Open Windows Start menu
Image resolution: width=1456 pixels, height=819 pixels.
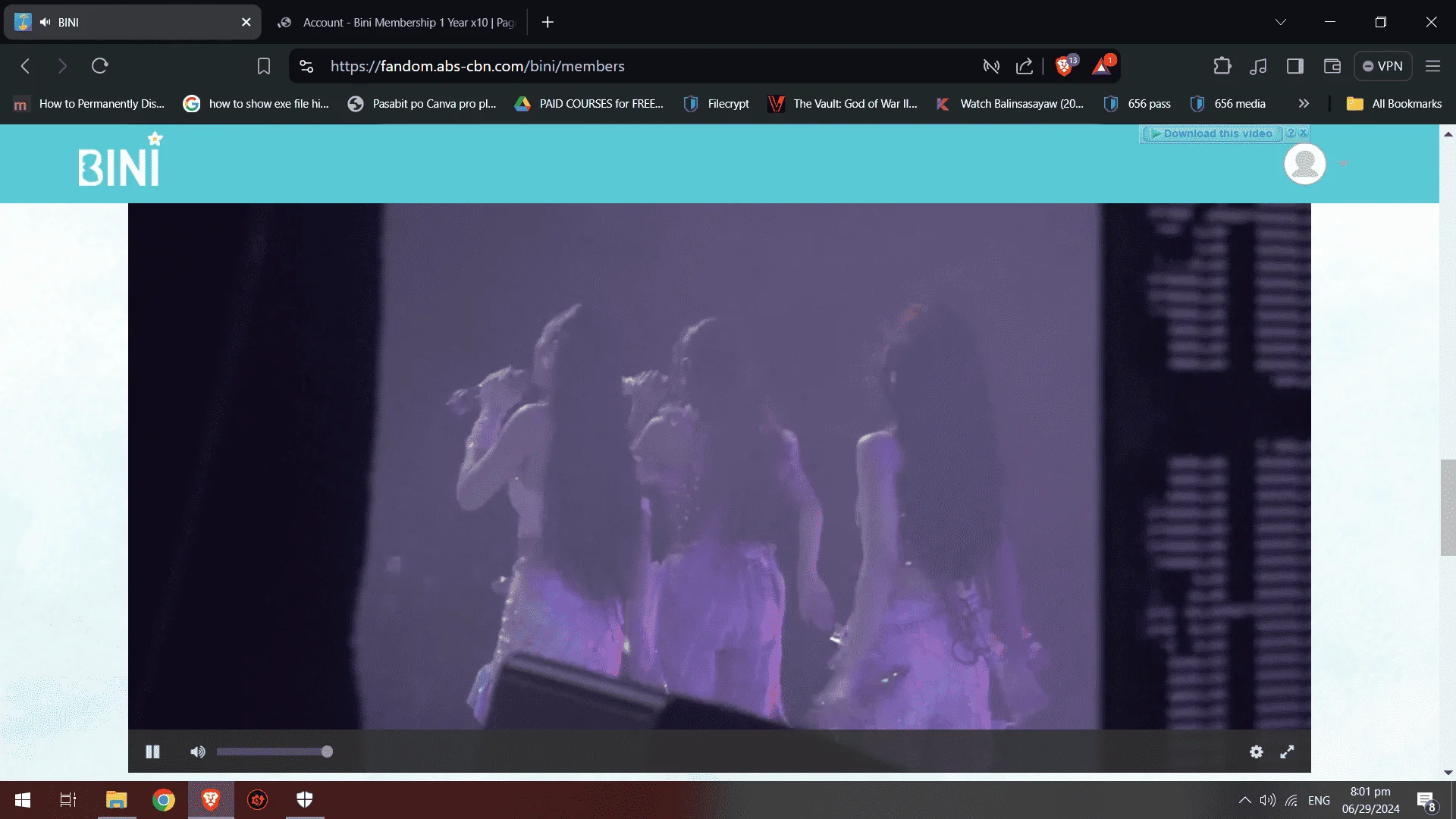23,800
